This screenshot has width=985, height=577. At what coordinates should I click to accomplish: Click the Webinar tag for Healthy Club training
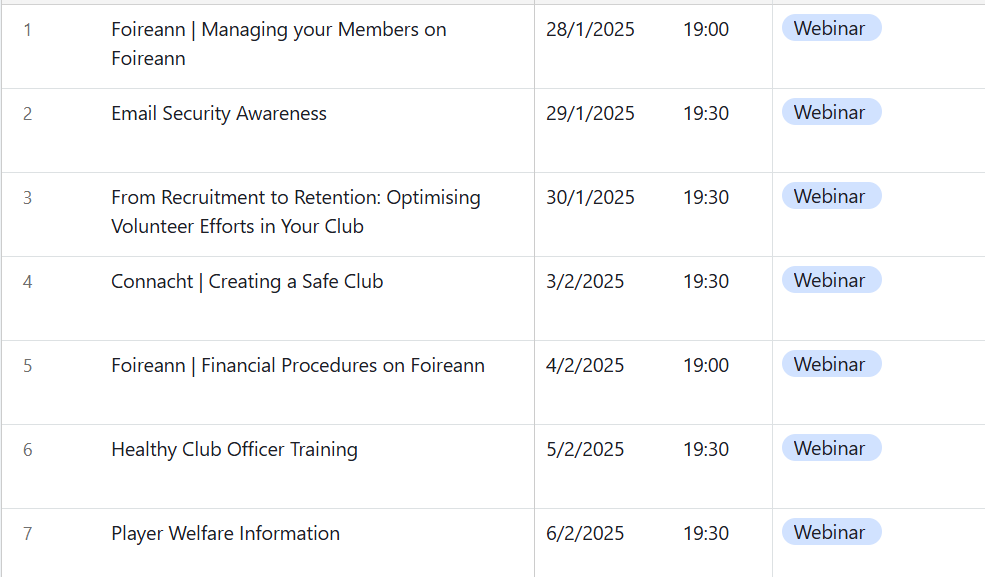click(831, 449)
